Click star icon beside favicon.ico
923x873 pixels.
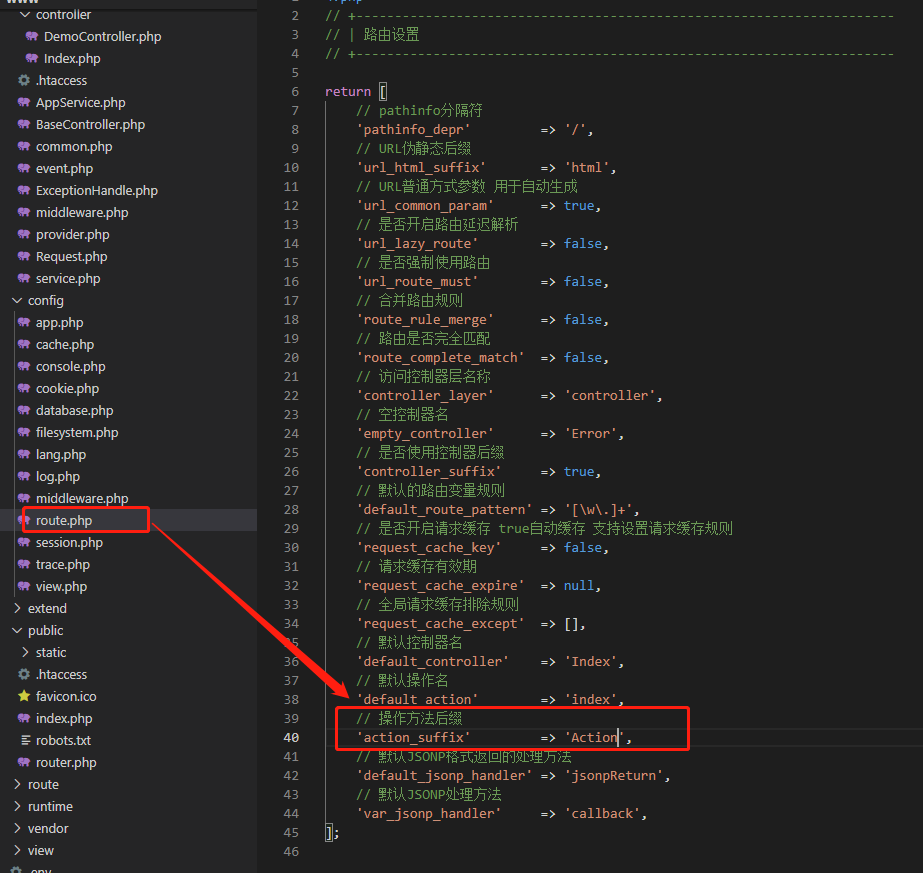coord(24,696)
